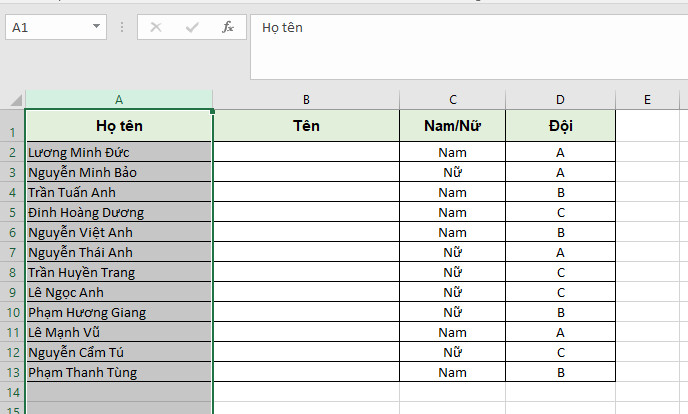The width and height of the screenshot is (688, 414).
Task: Click the Nam cell in Lương Minh Đức row
Action: 453,152
